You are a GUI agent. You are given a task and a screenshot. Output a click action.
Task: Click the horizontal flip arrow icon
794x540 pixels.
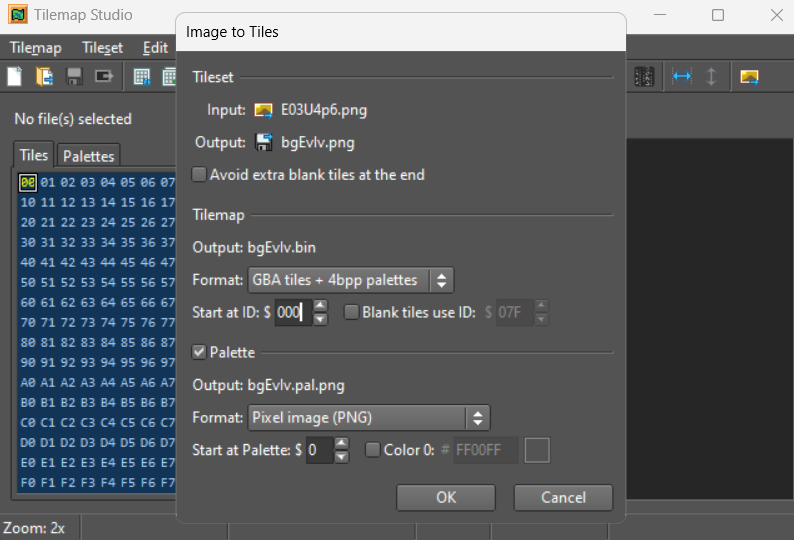[x=682, y=77]
